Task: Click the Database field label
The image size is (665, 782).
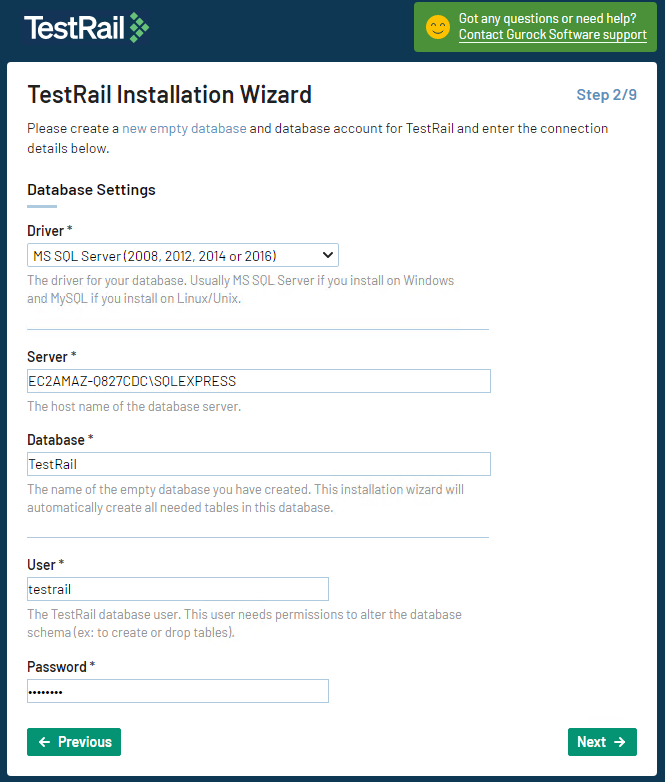Action: tap(60, 440)
